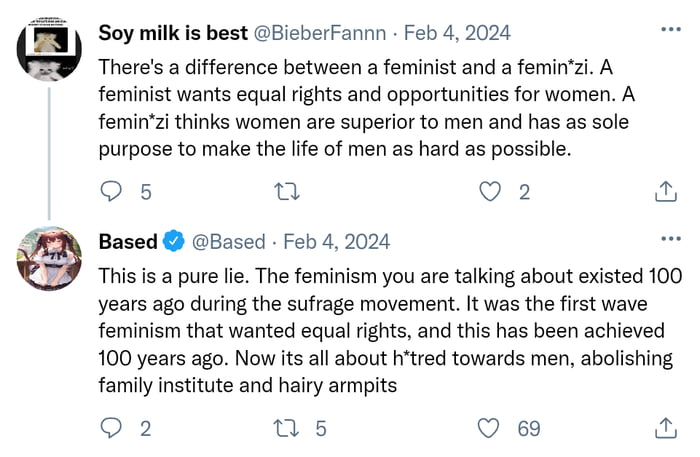Click the blue verified badge beside Based
This screenshot has width=700, height=457.
(x=174, y=241)
